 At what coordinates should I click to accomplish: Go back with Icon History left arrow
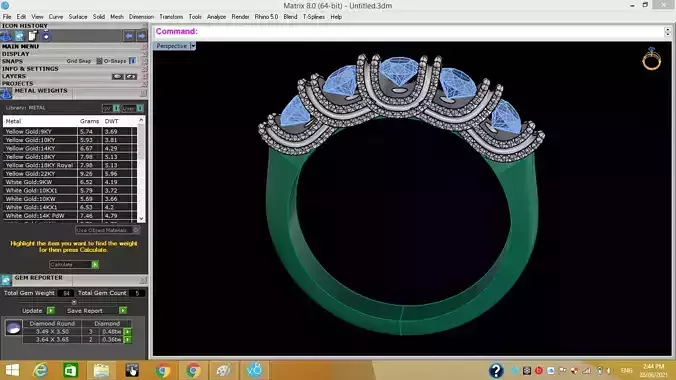tap(129, 36)
